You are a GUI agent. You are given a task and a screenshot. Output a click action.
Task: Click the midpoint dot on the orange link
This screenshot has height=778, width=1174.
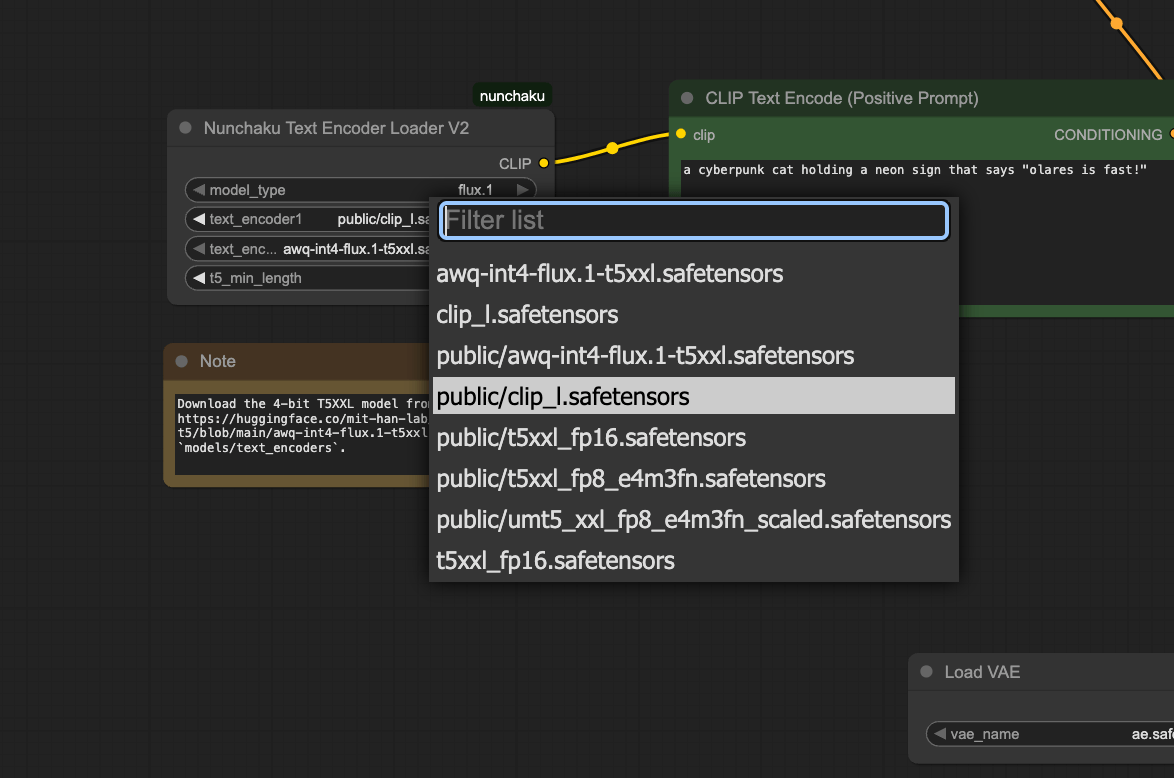tap(1117, 23)
